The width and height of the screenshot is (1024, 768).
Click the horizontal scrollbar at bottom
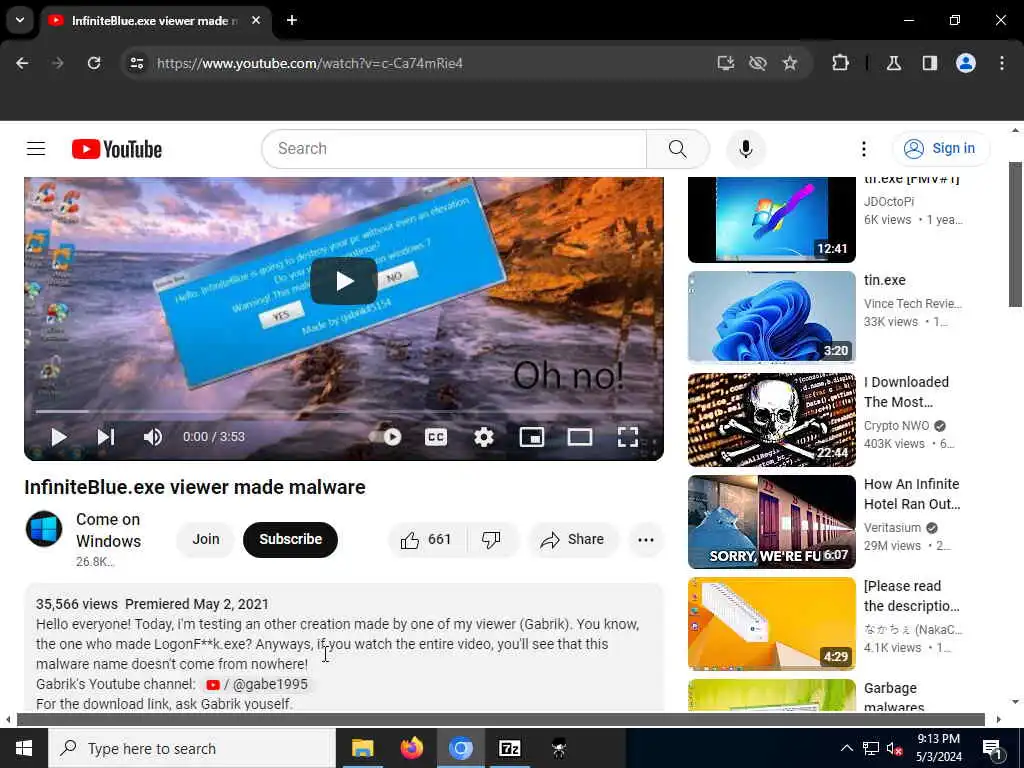(500, 719)
